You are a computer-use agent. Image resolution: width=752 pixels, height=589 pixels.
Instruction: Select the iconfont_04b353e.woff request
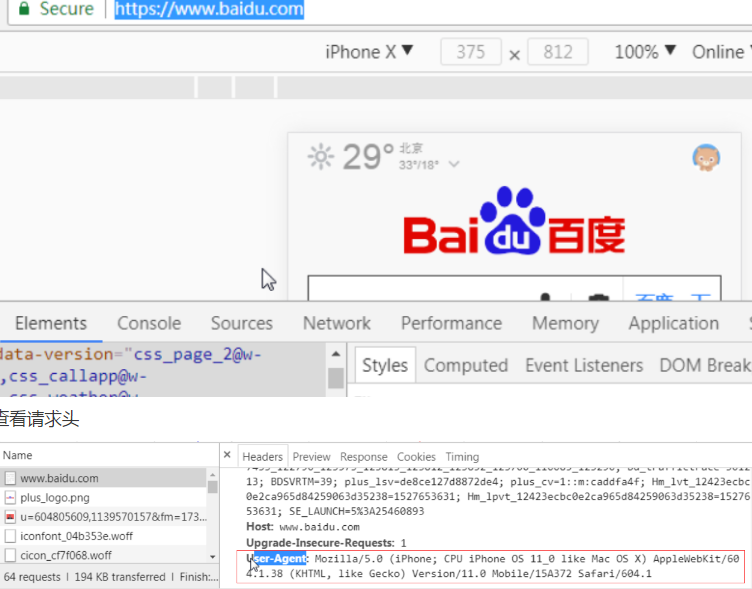(x=104, y=536)
